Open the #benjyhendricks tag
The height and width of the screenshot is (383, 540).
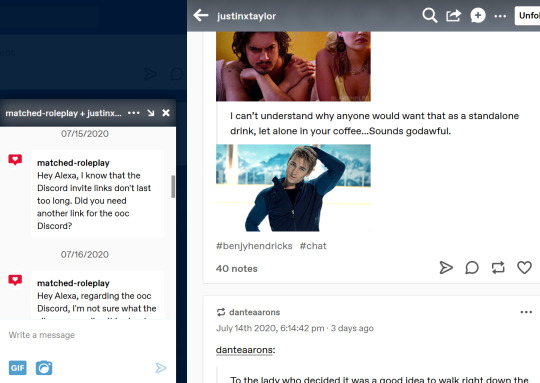click(254, 246)
